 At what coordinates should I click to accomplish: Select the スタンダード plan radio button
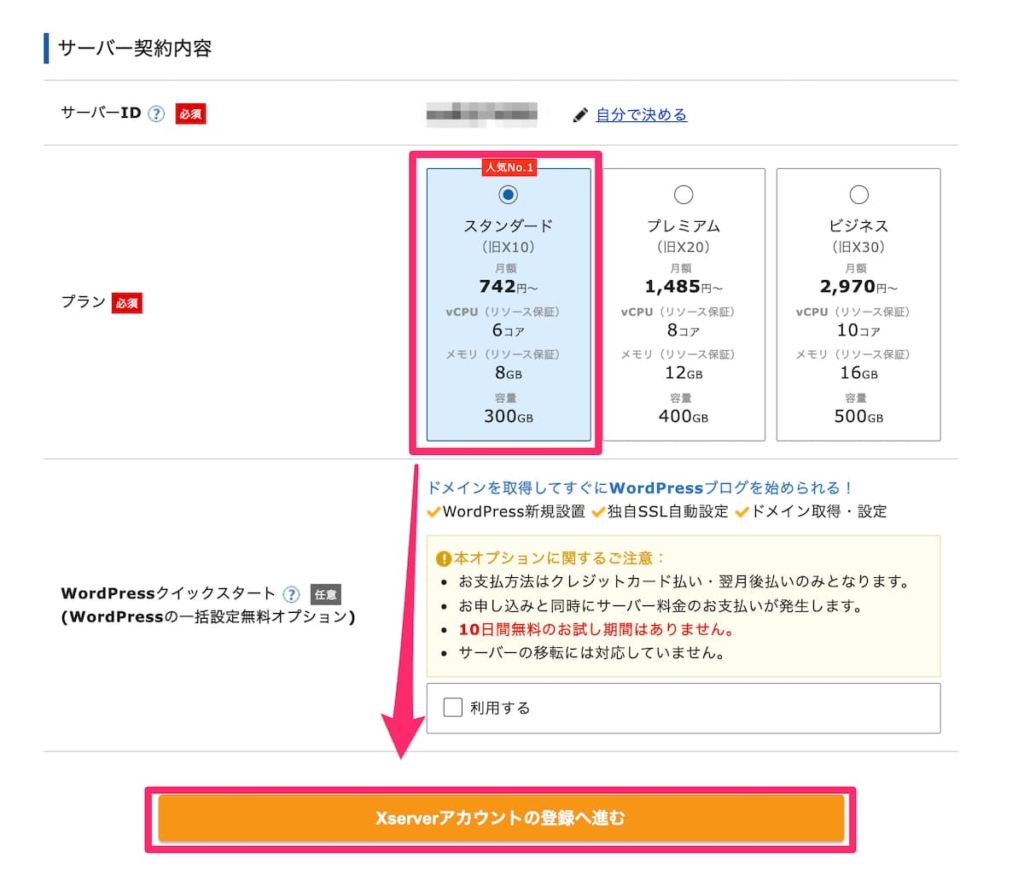508,195
